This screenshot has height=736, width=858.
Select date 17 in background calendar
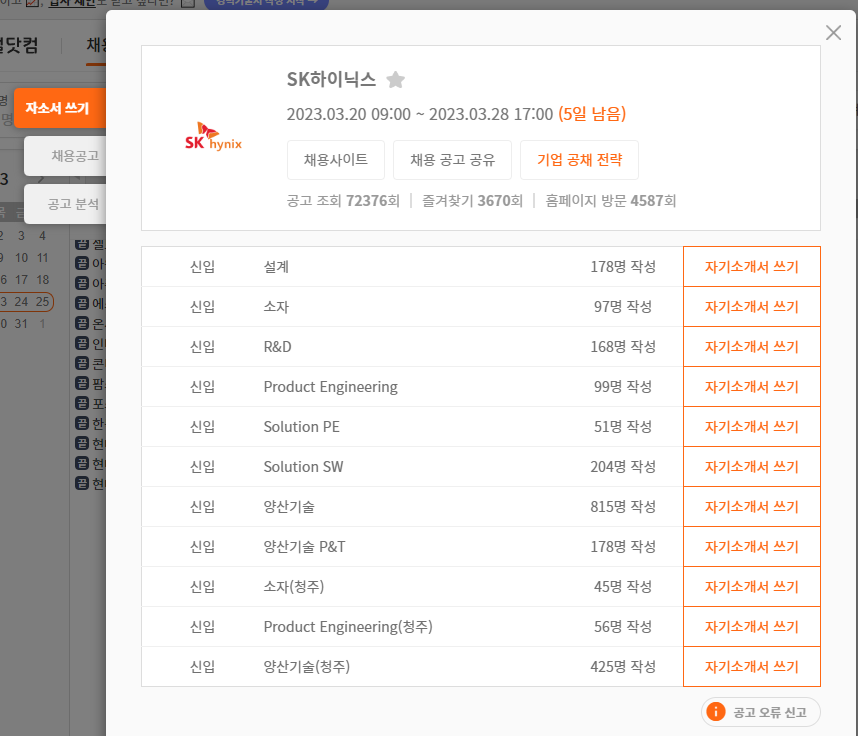pos(21,280)
